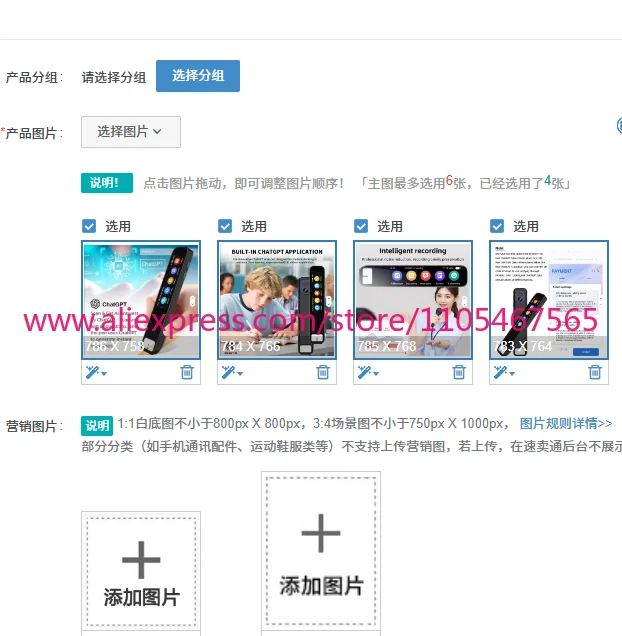This screenshot has width=622, height=636.
Task: Click the green 说明! badge above thumbnails
Action: 107,183
